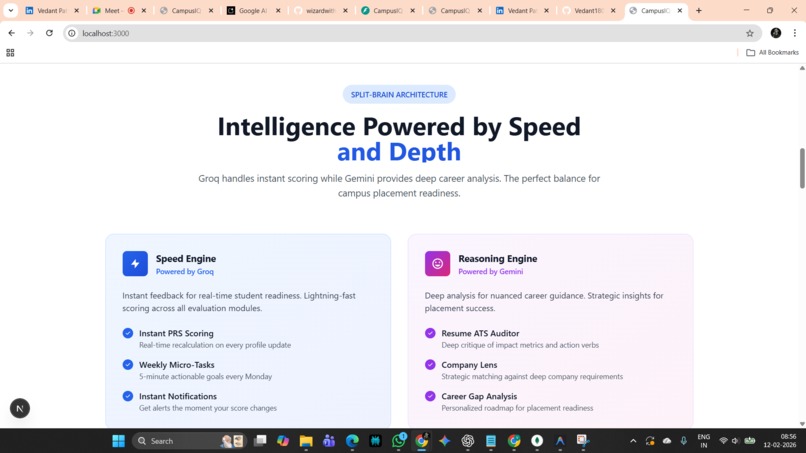The height and width of the screenshot is (453, 806).
Task: Click the Powered by Groq link
Action: [185, 271]
